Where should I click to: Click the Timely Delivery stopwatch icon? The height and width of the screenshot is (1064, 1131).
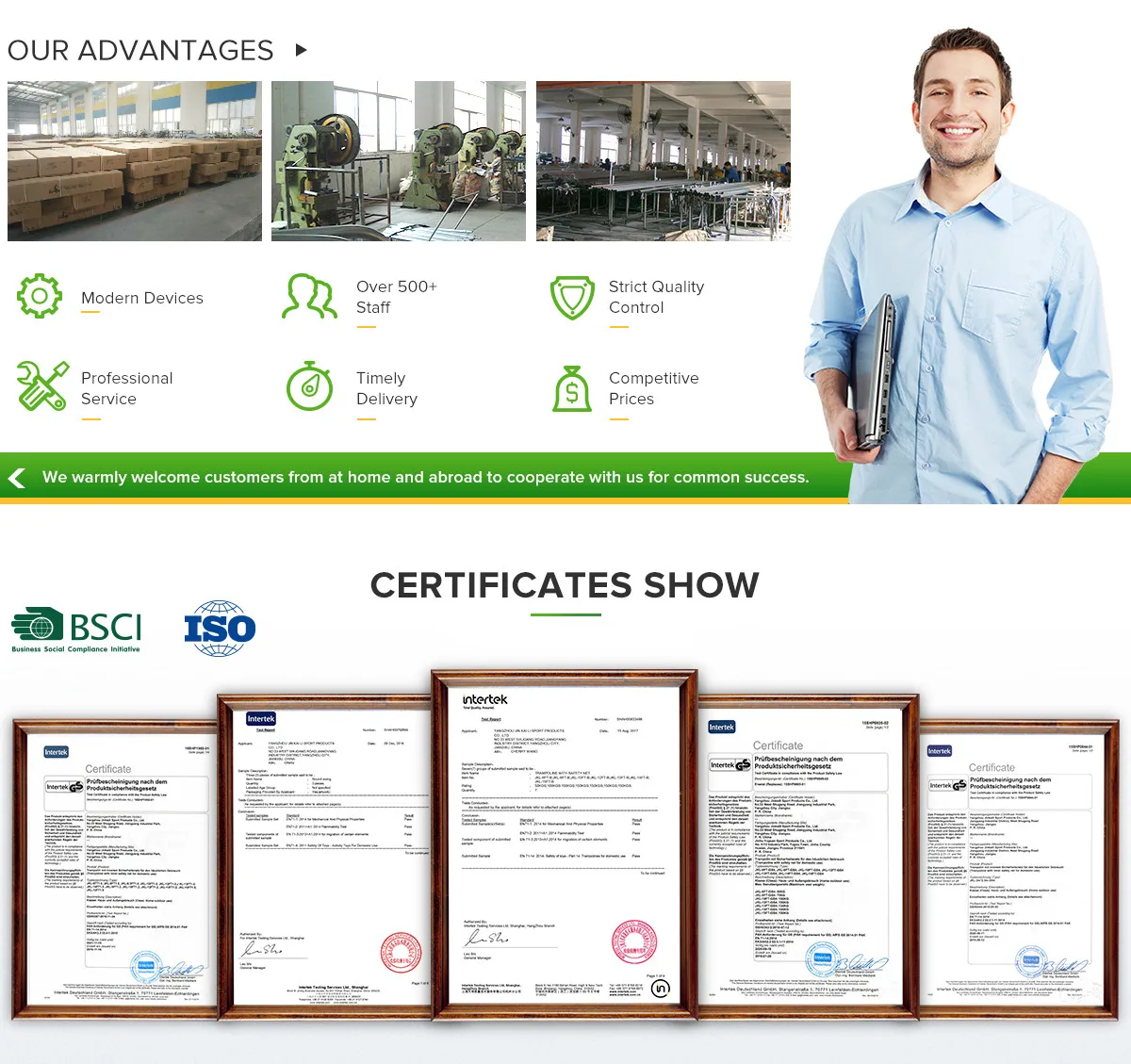click(x=309, y=386)
